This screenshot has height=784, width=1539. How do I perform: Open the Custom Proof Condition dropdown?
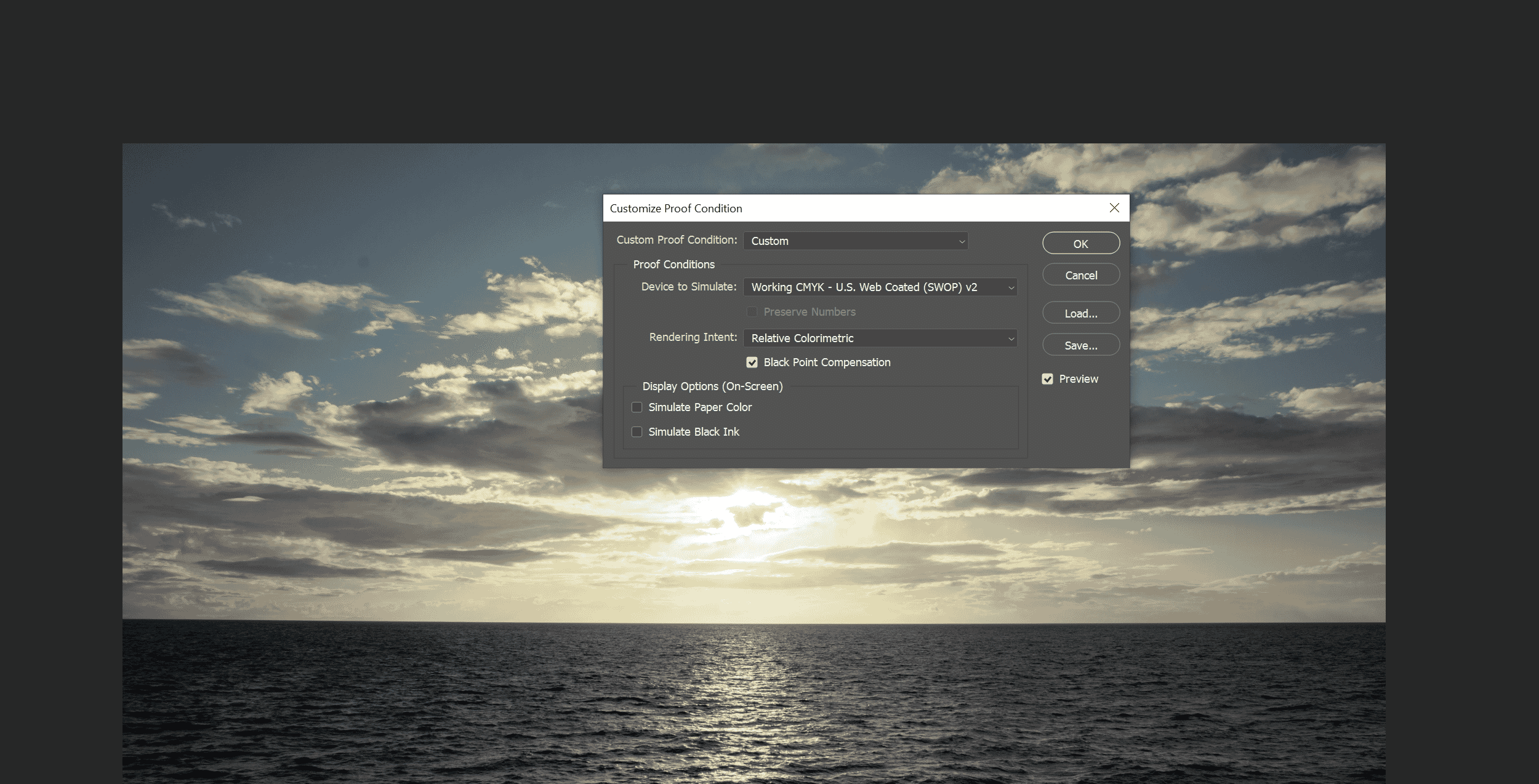(855, 241)
